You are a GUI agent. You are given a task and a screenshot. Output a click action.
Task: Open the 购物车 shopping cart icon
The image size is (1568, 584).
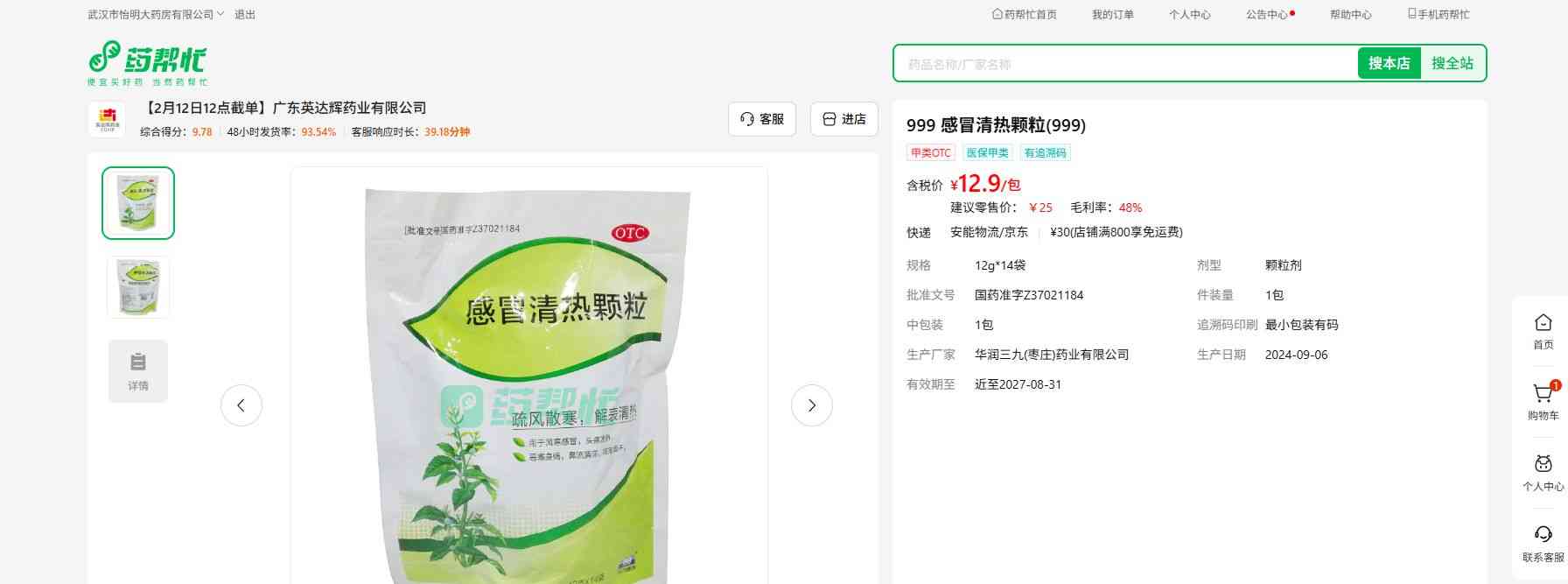[1543, 403]
